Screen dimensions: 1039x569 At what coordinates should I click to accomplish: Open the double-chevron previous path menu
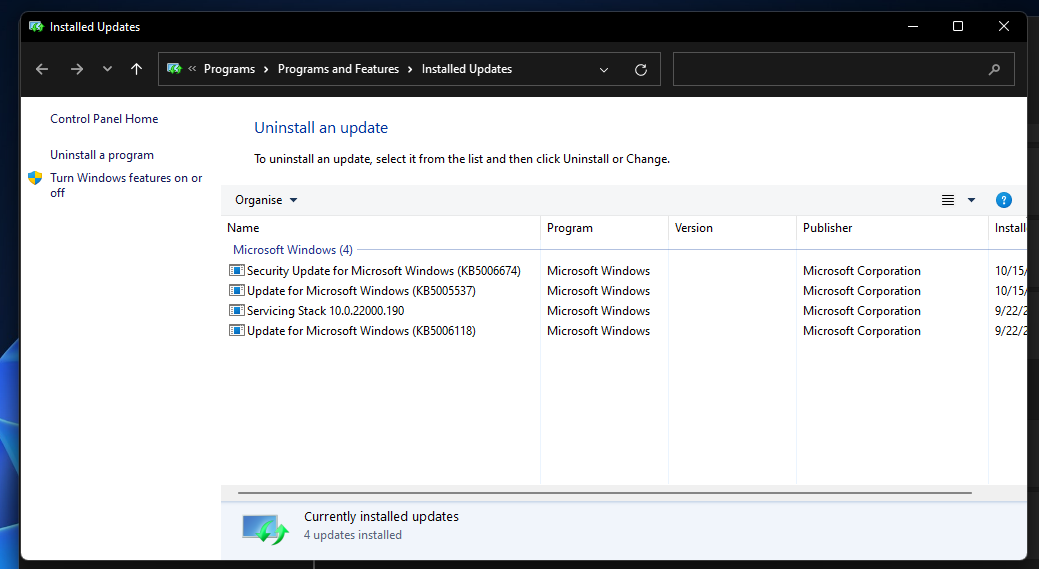192,68
